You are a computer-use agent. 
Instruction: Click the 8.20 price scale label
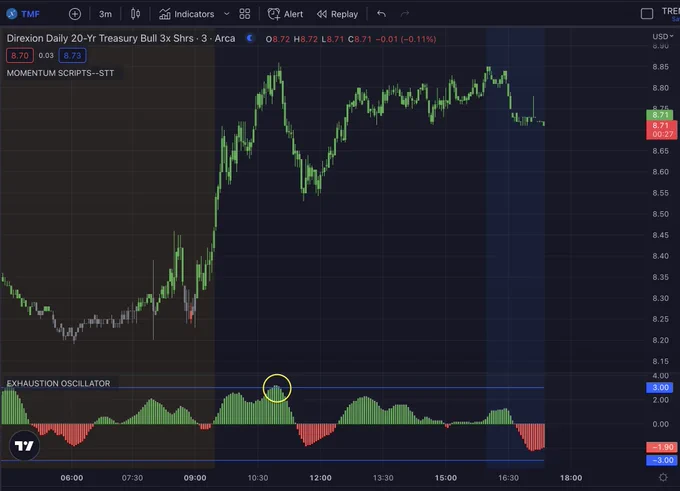point(660,340)
